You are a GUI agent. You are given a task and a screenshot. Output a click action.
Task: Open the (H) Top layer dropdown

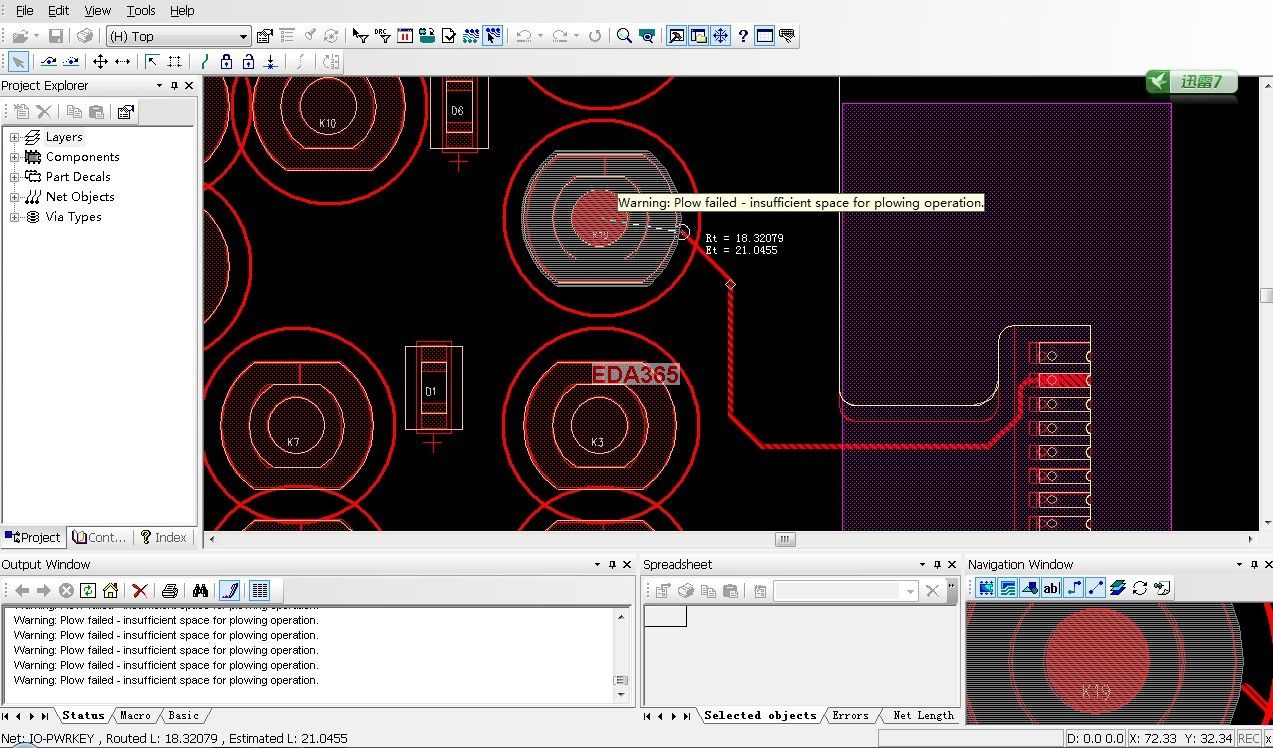coord(243,37)
